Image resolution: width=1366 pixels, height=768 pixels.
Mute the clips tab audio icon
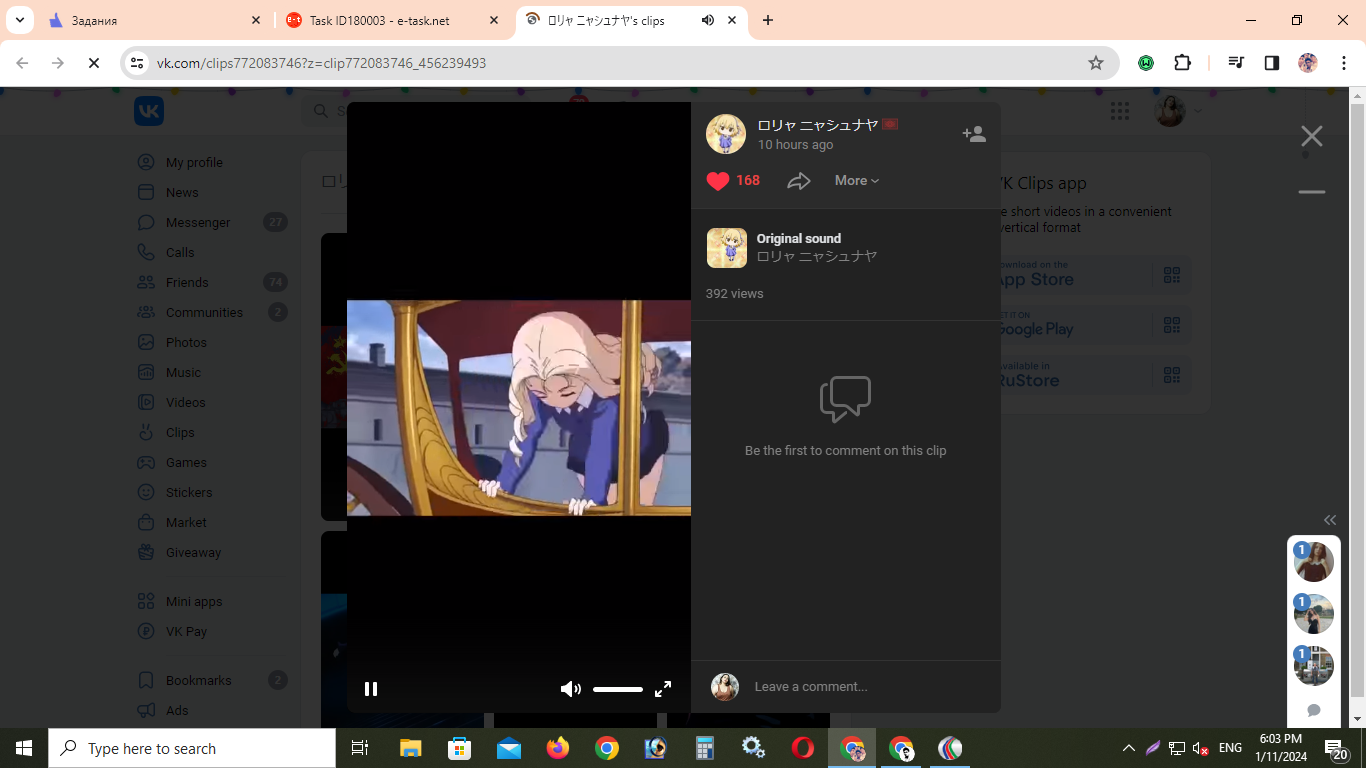point(708,20)
